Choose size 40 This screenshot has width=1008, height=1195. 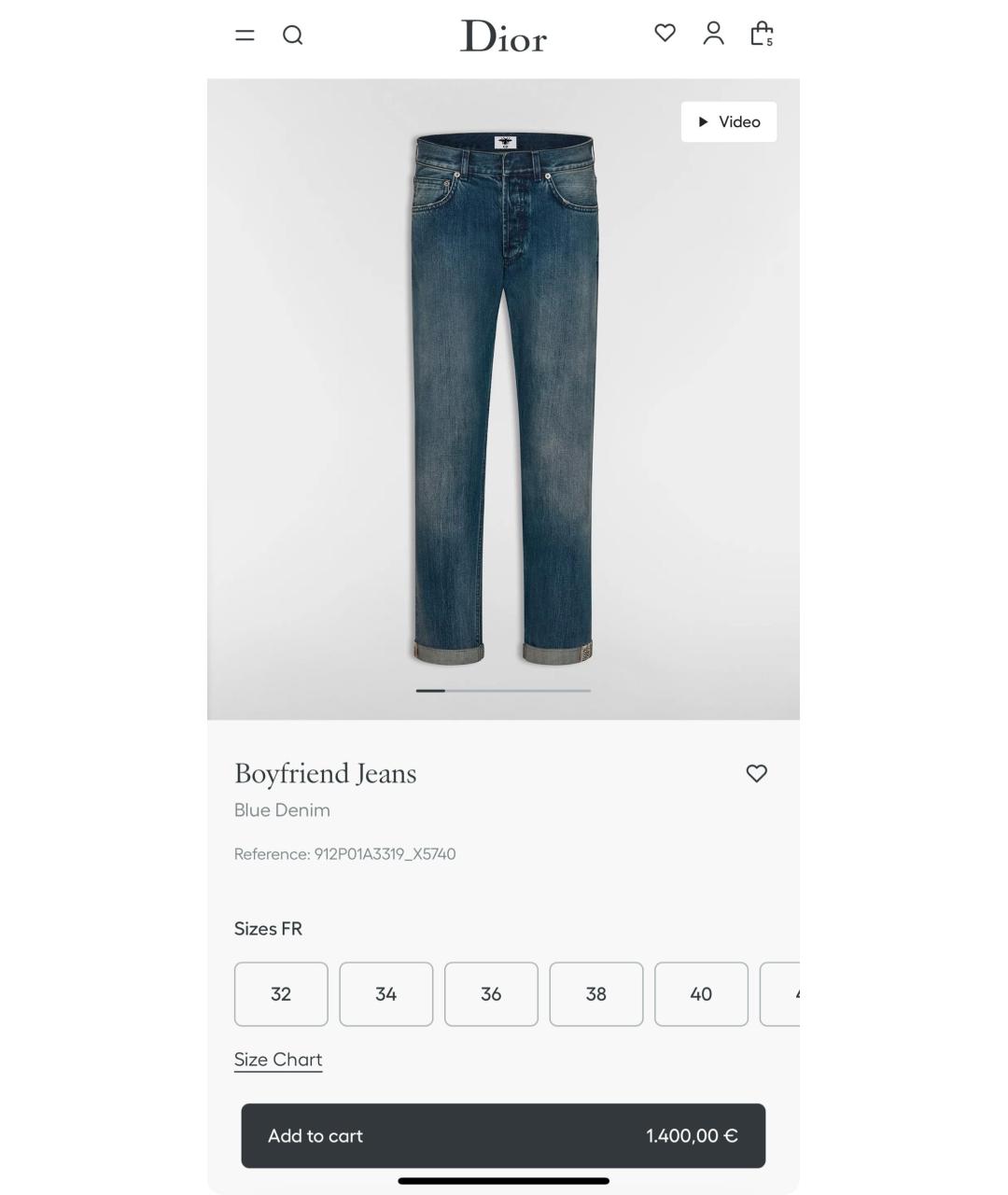701,994
